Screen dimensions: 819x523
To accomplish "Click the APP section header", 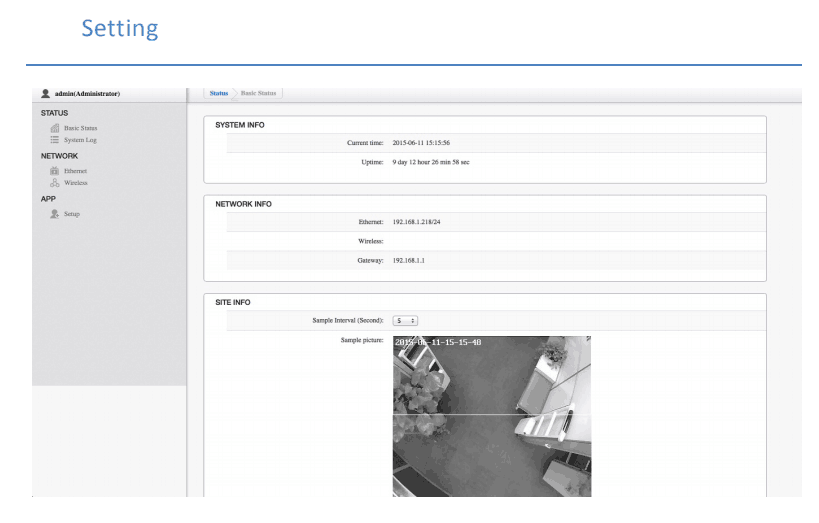I will pos(48,199).
